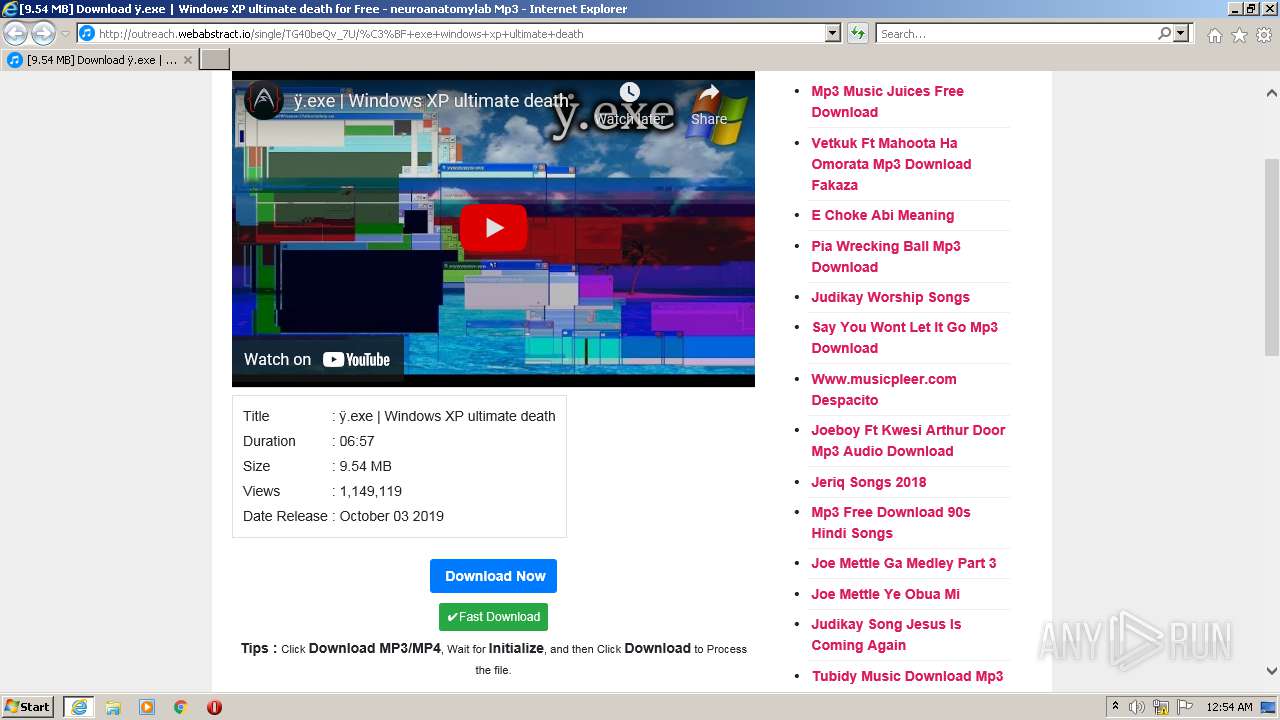
Task: Open the Chrome taskbar icon
Action: (180, 707)
